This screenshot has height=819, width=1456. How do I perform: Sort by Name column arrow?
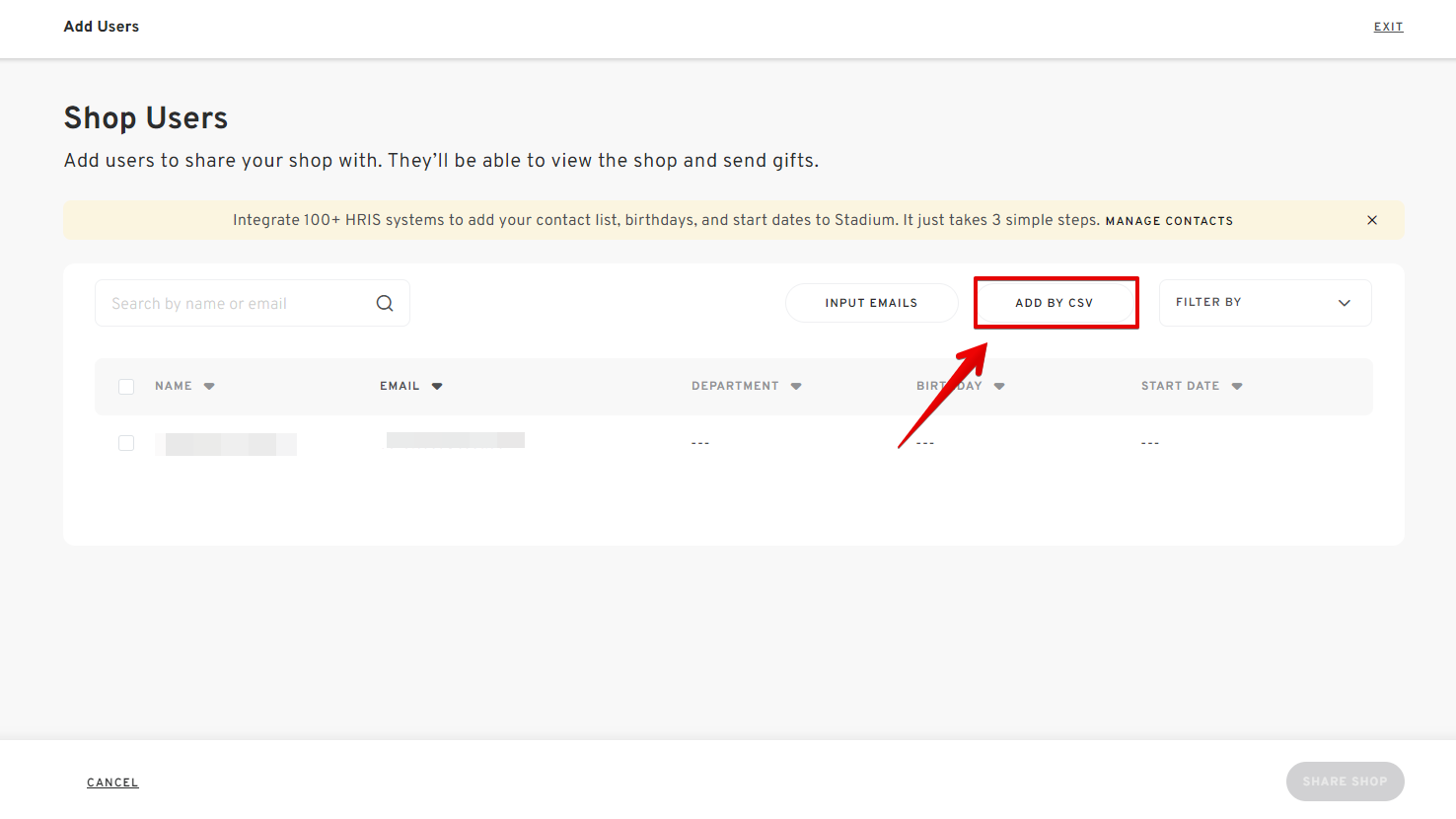[x=209, y=387]
